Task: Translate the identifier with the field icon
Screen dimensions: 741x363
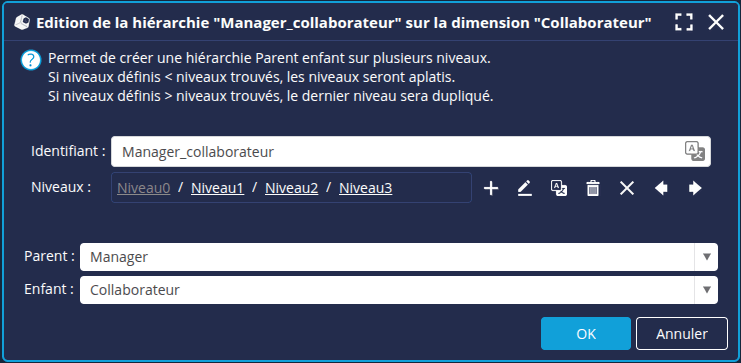Action: (x=695, y=151)
